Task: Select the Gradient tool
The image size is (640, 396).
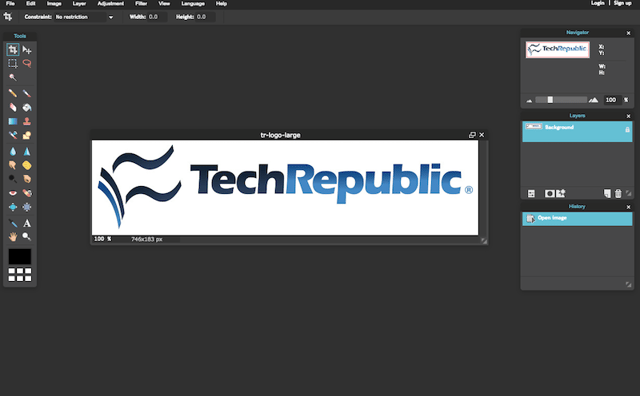Action: (x=13, y=121)
